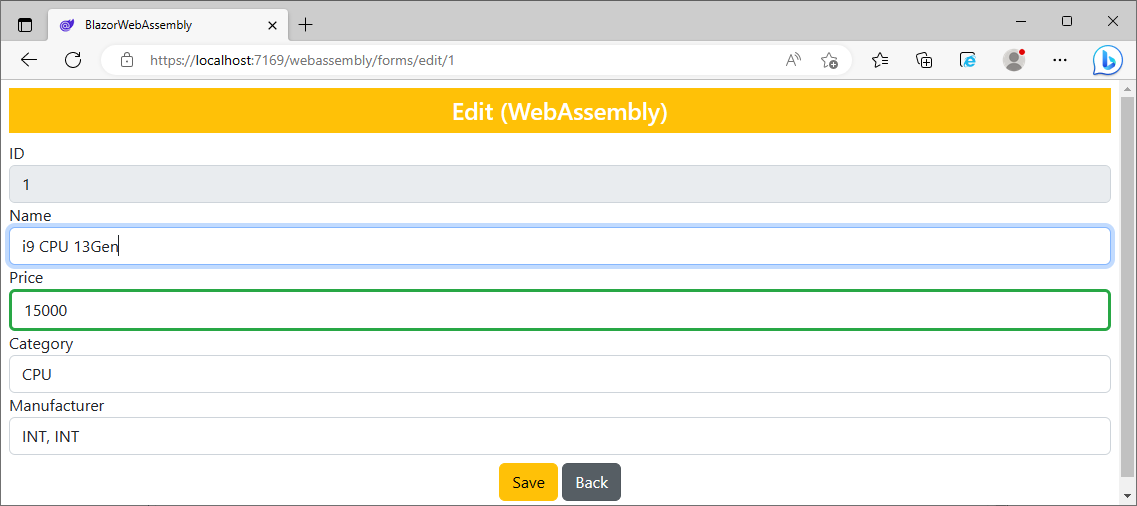Image resolution: width=1137 pixels, height=506 pixels.
Task: Click the Name label
Action: [x=30, y=215]
